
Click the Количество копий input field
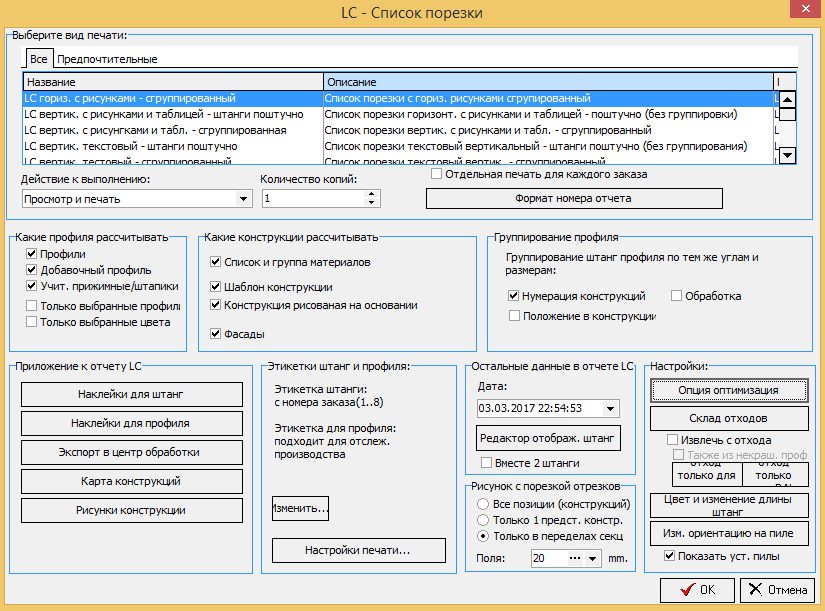coord(313,198)
